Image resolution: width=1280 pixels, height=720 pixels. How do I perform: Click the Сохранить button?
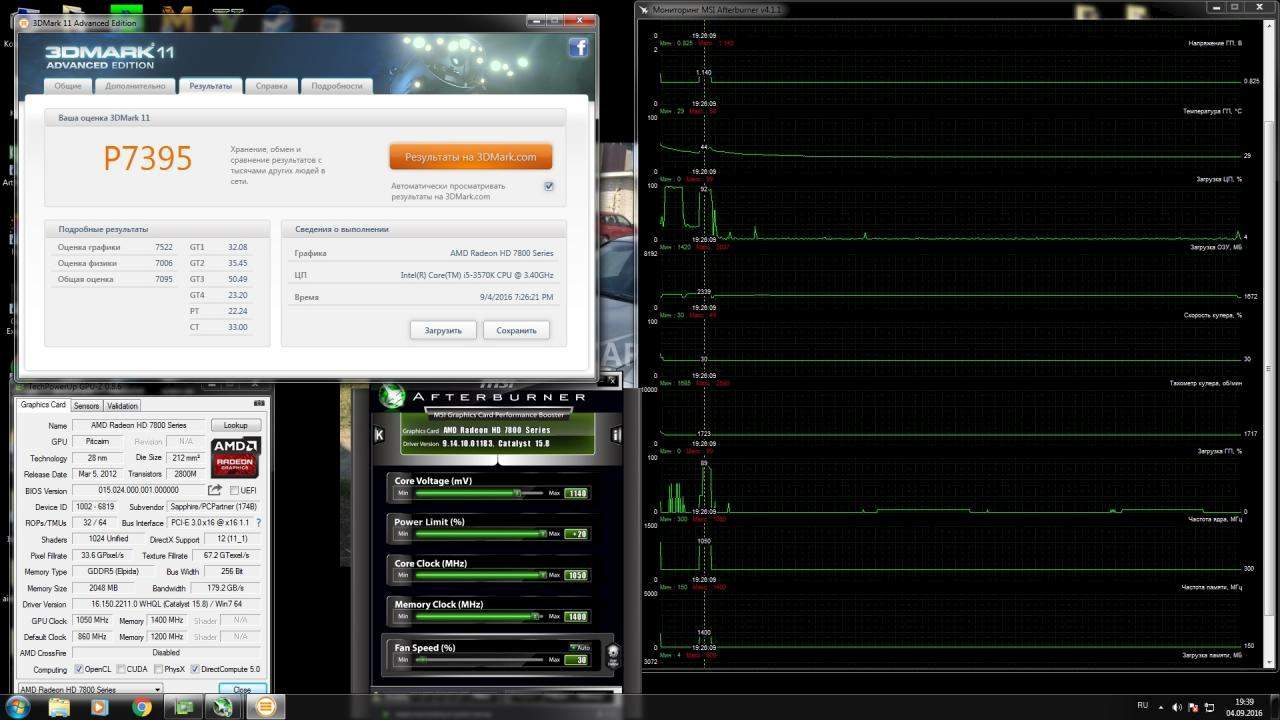[x=516, y=330]
